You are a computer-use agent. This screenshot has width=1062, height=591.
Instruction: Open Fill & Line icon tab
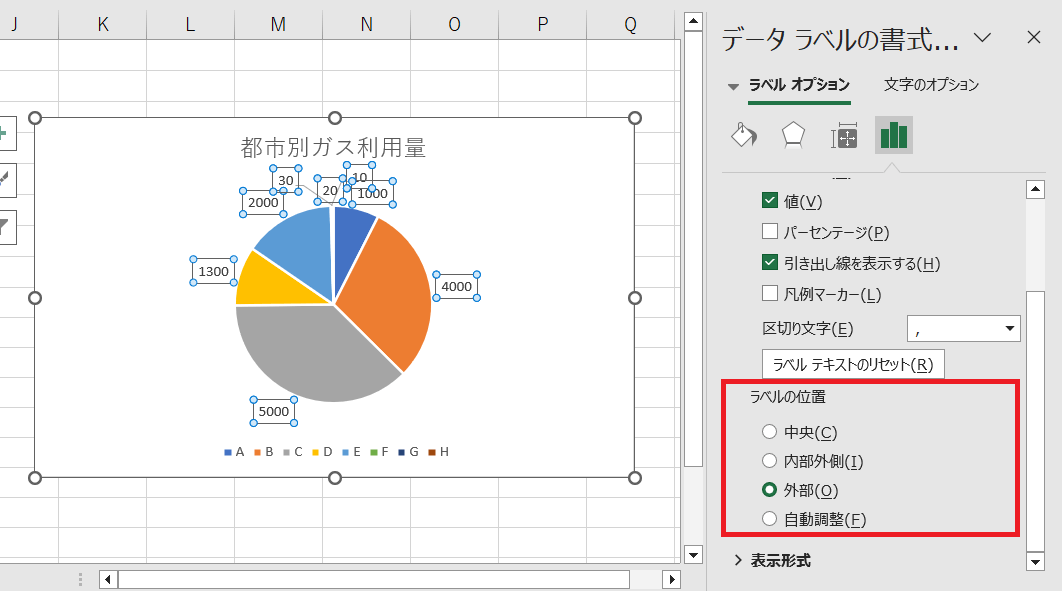[744, 135]
